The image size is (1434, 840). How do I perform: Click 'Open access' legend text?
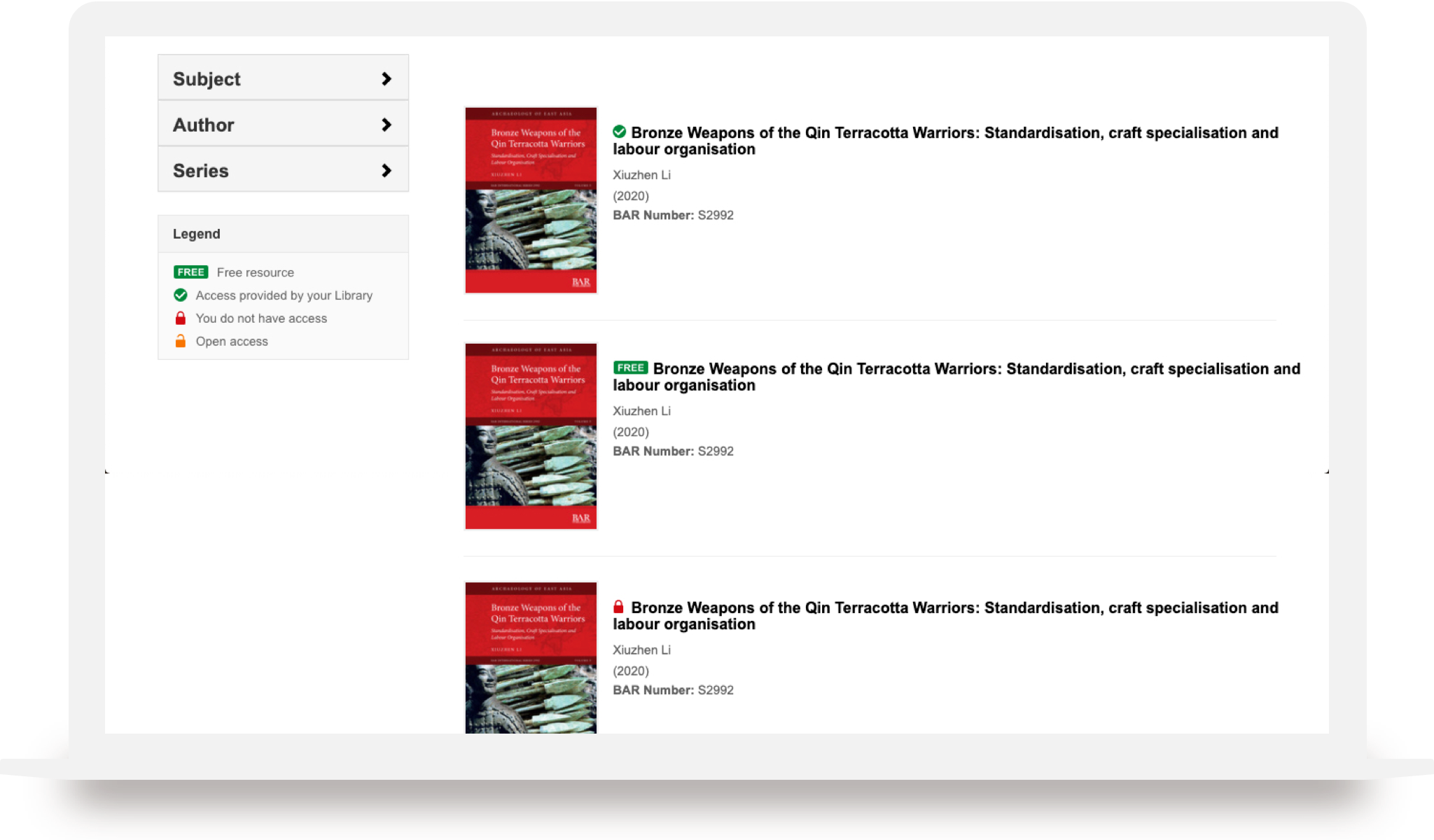(x=232, y=342)
